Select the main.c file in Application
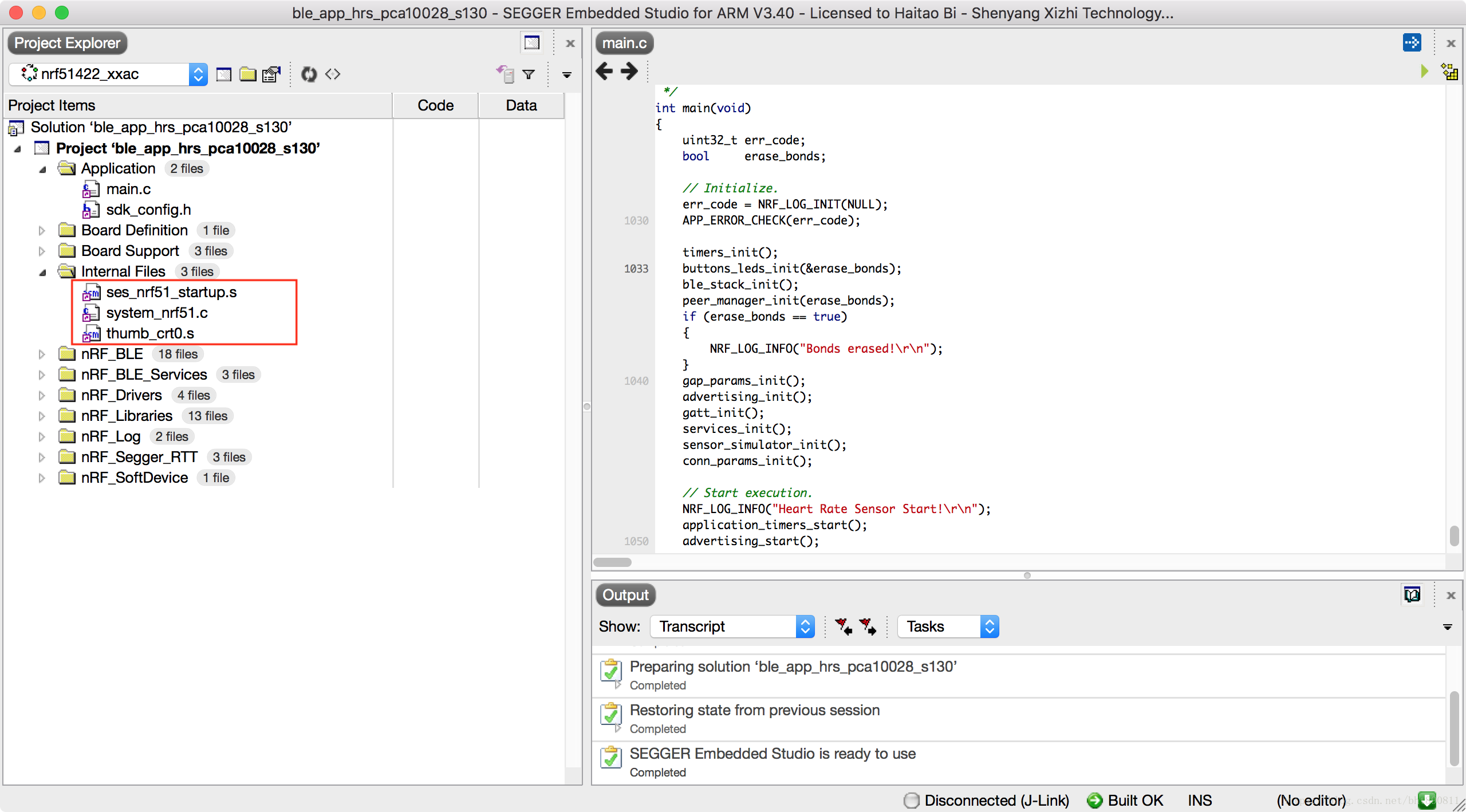The image size is (1466, 812). coord(128,189)
